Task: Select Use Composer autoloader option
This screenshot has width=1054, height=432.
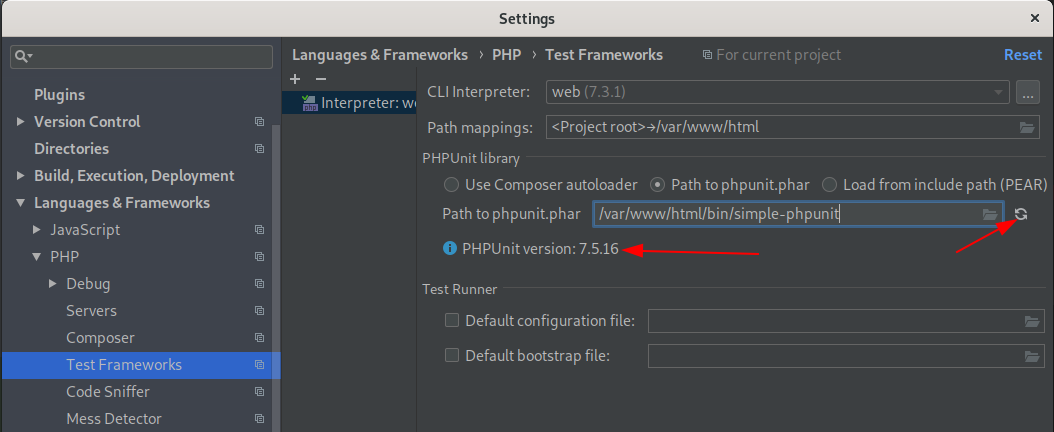Action: point(452,185)
